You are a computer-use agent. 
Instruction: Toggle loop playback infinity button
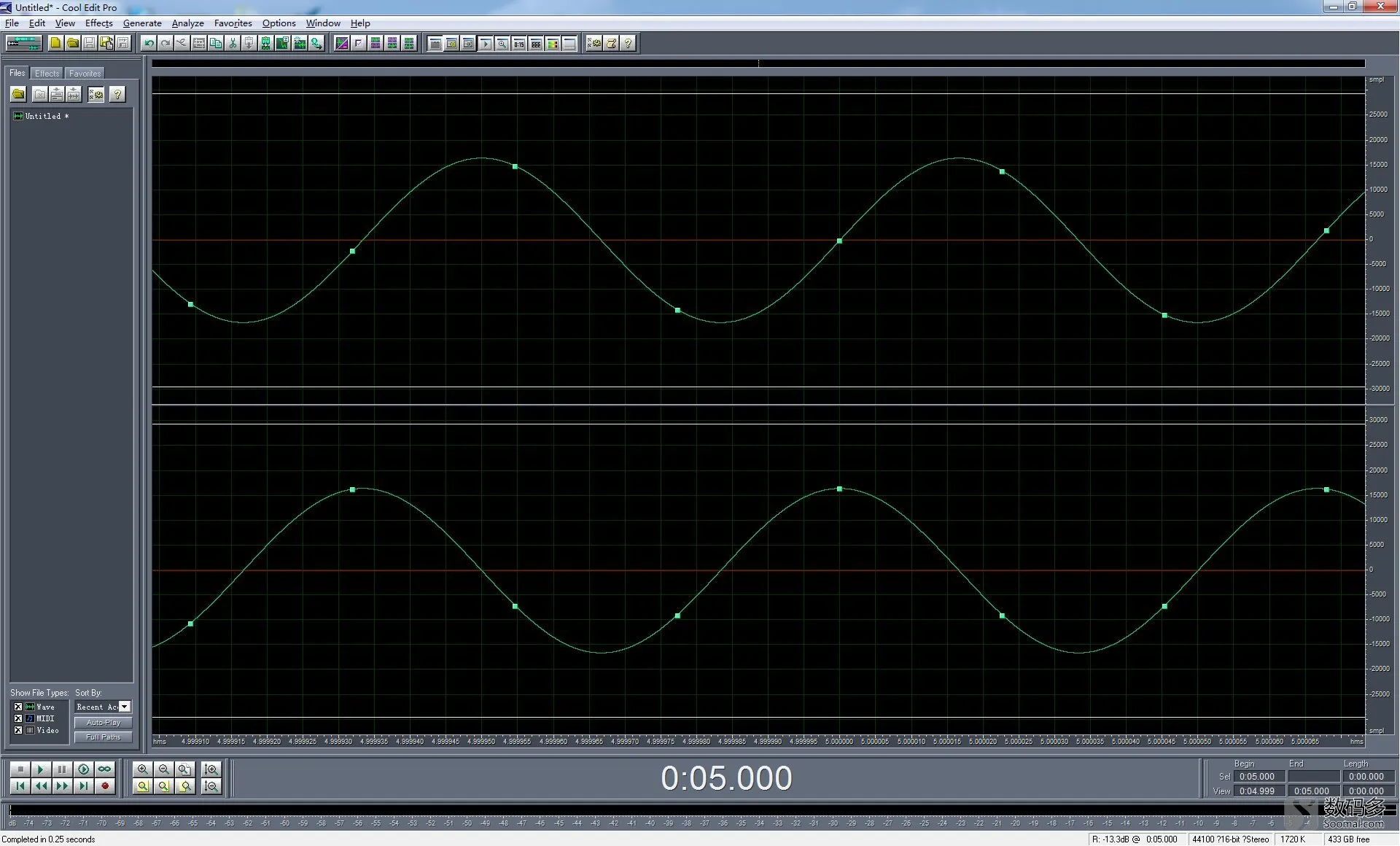(104, 769)
